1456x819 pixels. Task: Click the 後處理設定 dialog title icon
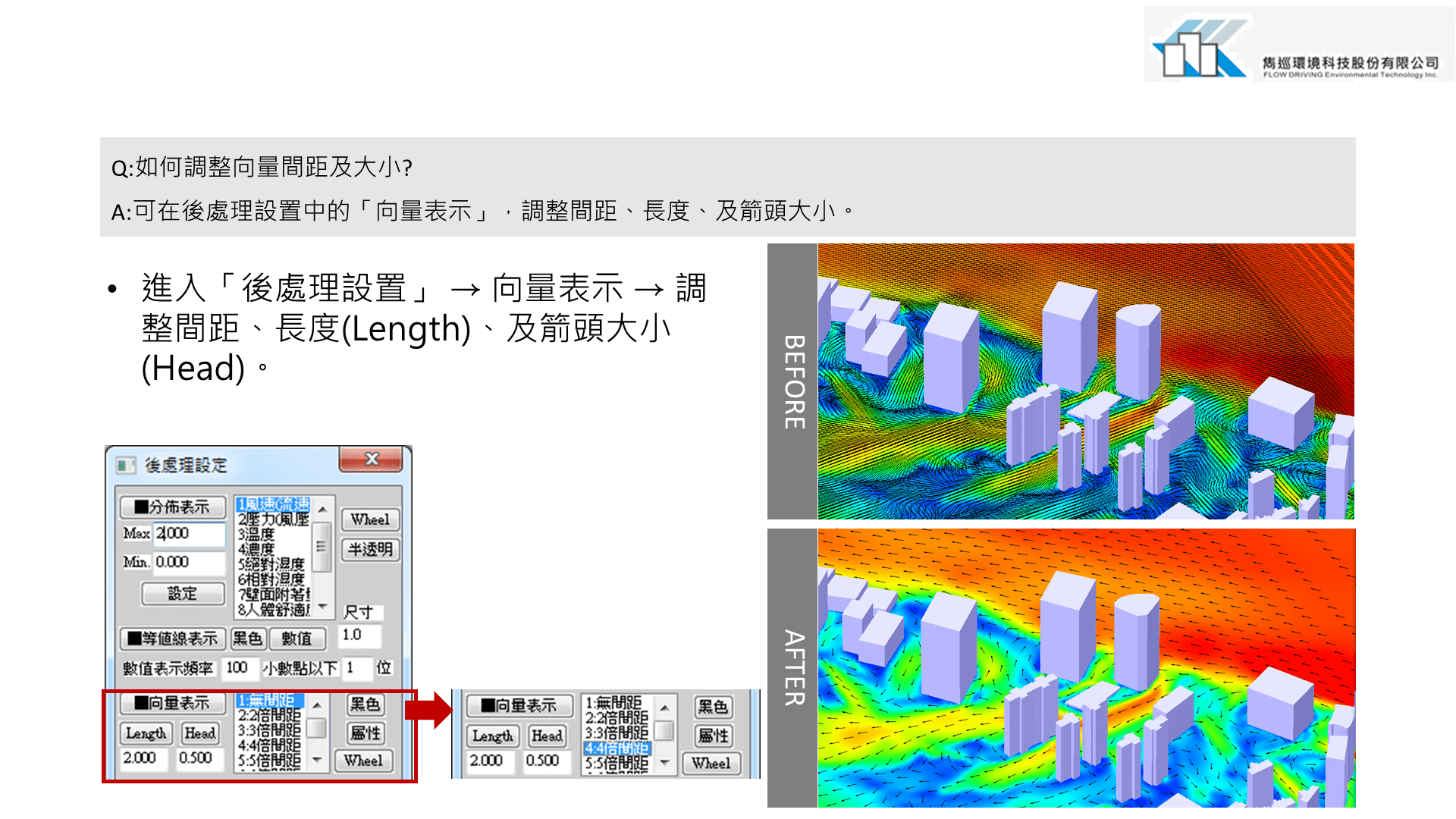tap(126, 465)
